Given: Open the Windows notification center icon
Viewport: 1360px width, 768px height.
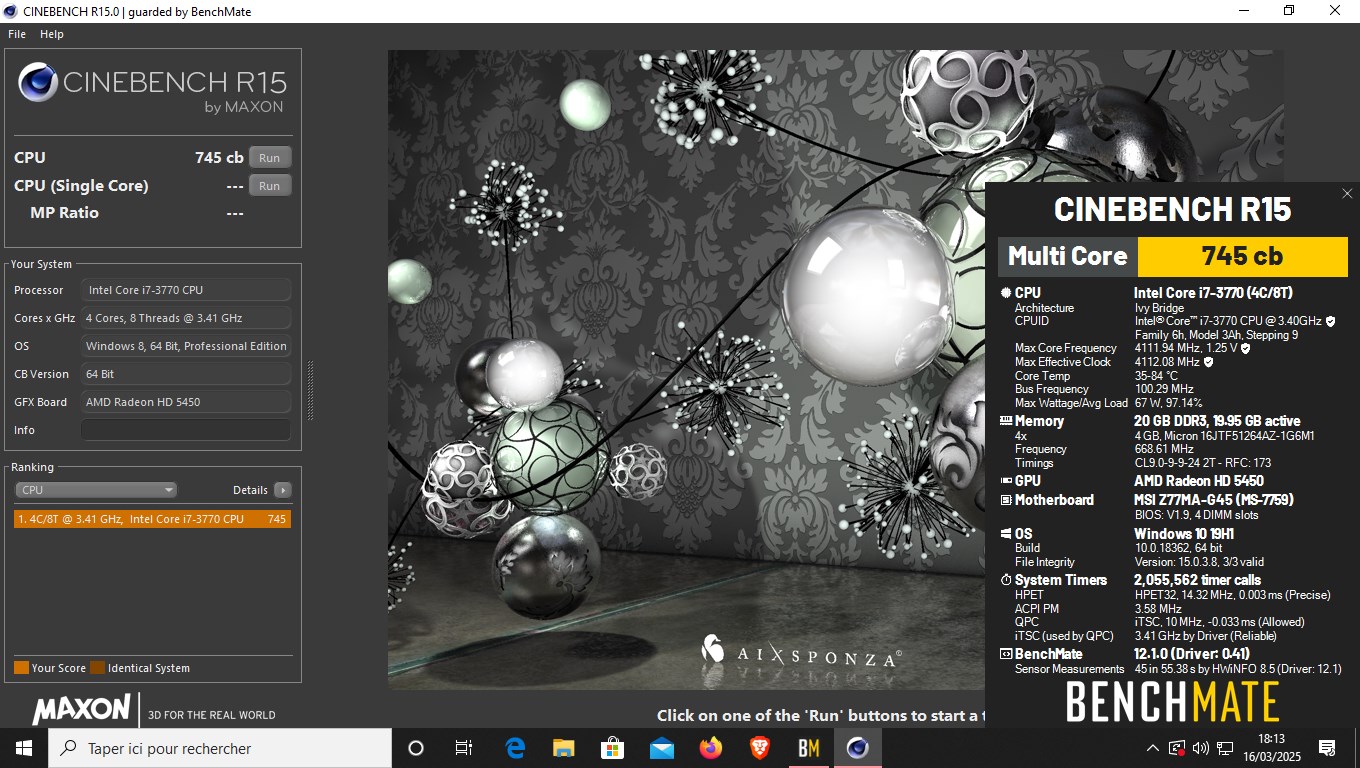Looking at the screenshot, I should pyautogui.click(x=1327, y=748).
